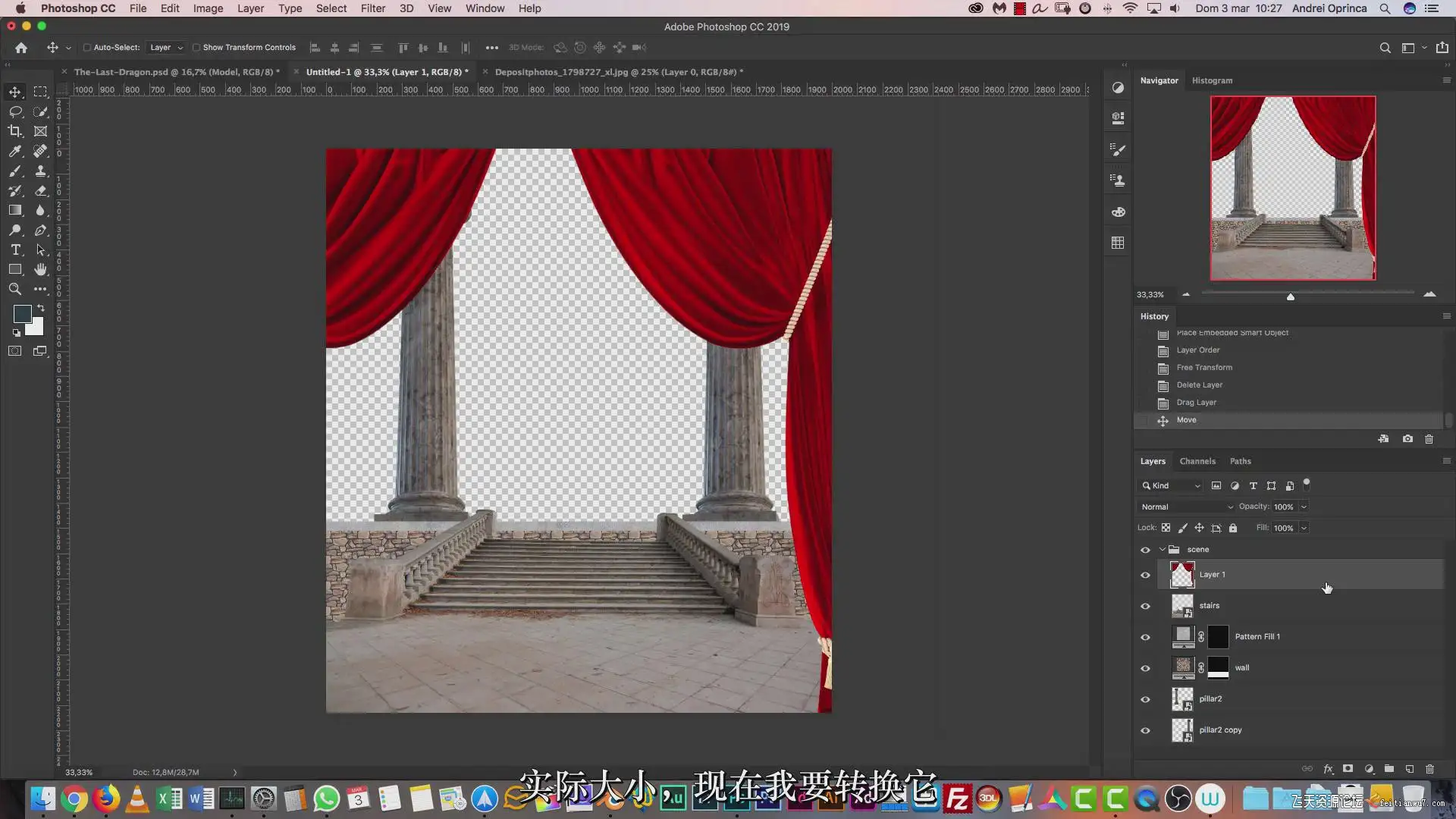Select the Hand tool
This screenshot has height=819, width=1456.
click(x=41, y=269)
